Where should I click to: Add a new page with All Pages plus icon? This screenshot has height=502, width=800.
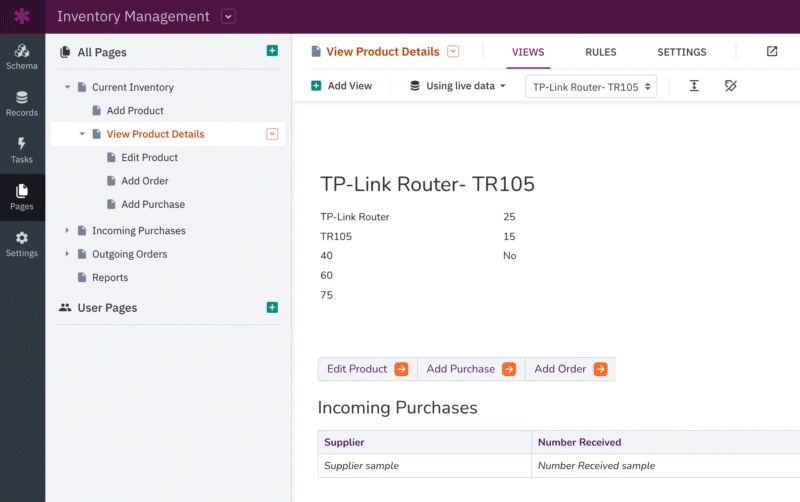(x=272, y=51)
